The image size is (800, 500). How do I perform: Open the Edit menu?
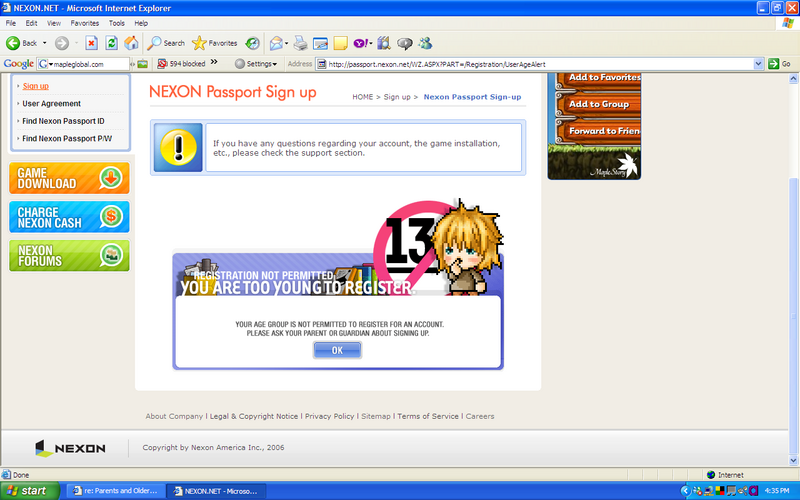pyautogui.click(x=32, y=23)
